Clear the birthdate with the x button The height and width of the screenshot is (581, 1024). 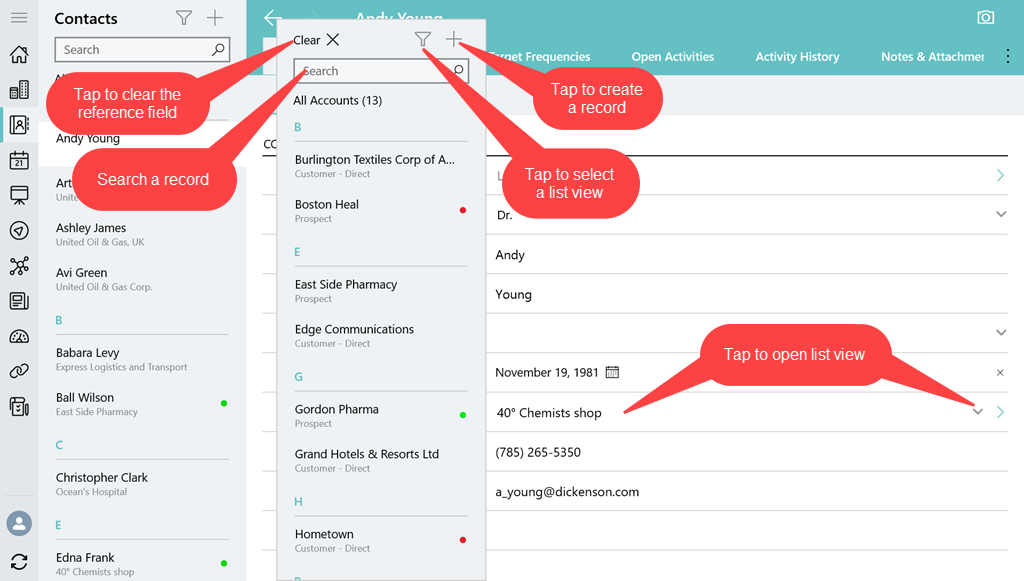coord(1000,373)
